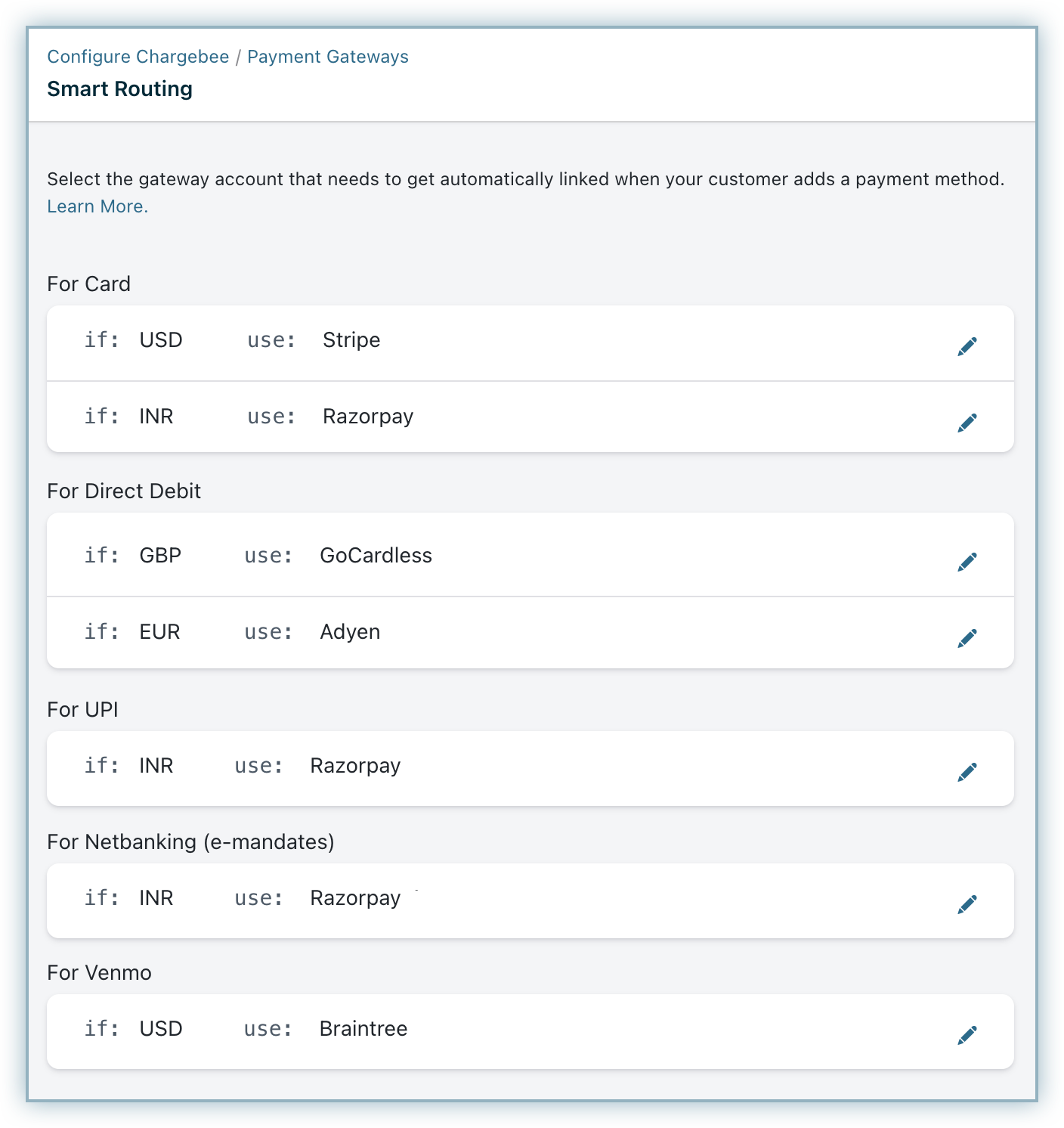
Task: Select the GoCardless row under Direct Debit
Action: (376, 556)
